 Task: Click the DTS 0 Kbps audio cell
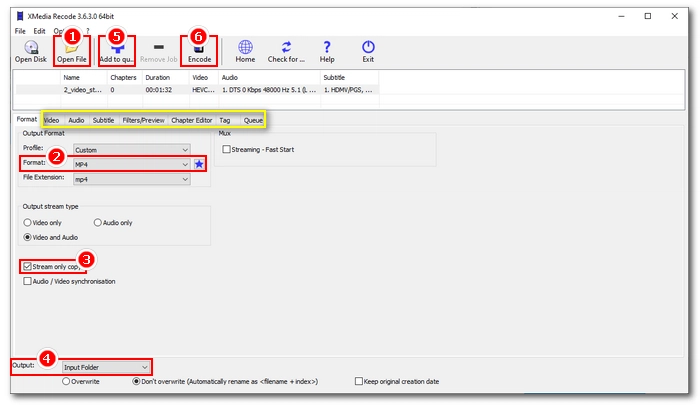(269, 90)
